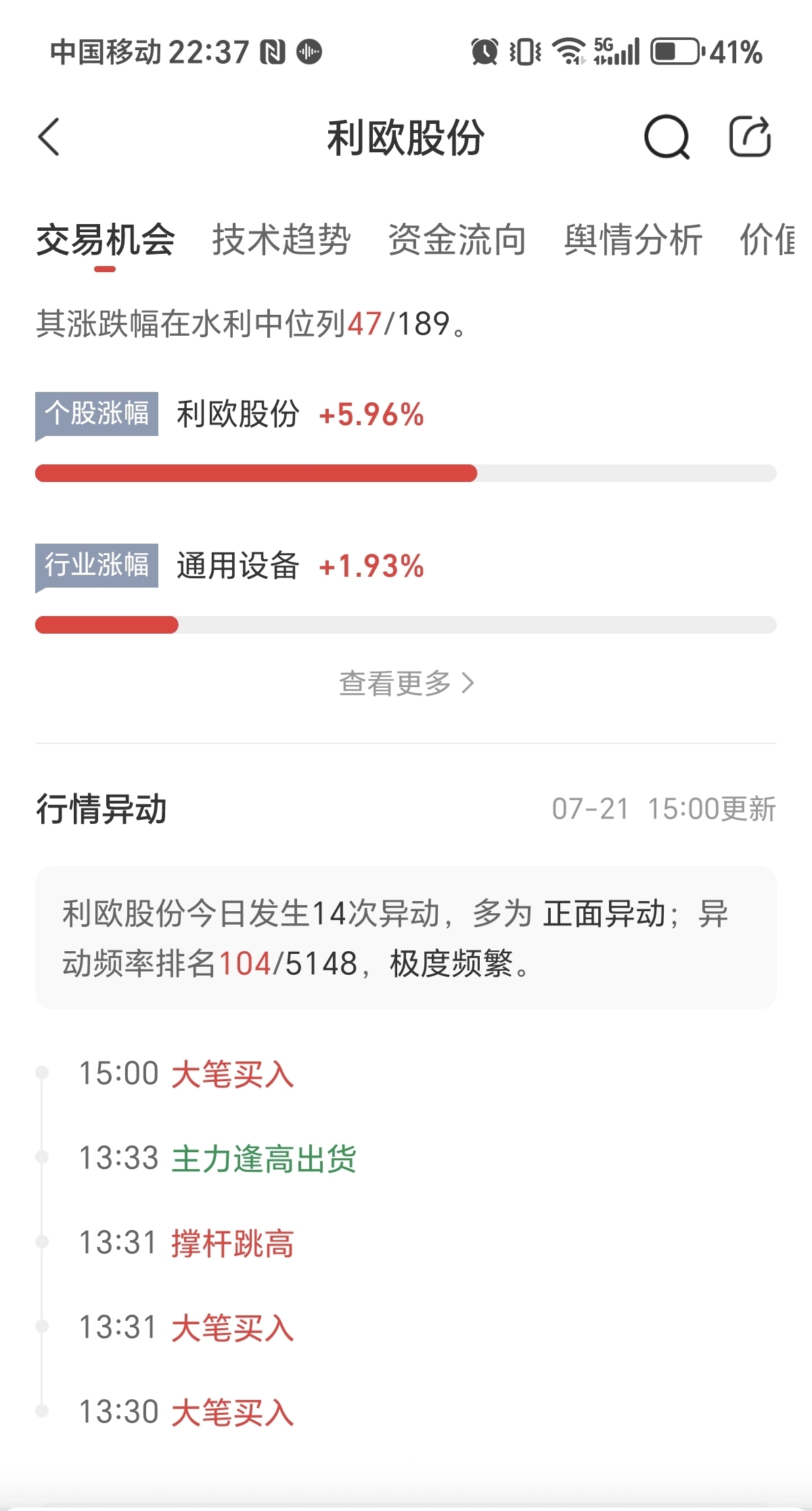The height and width of the screenshot is (1511, 812).
Task: Switch to the 技术趋势 tab
Action: tap(281, 240)
